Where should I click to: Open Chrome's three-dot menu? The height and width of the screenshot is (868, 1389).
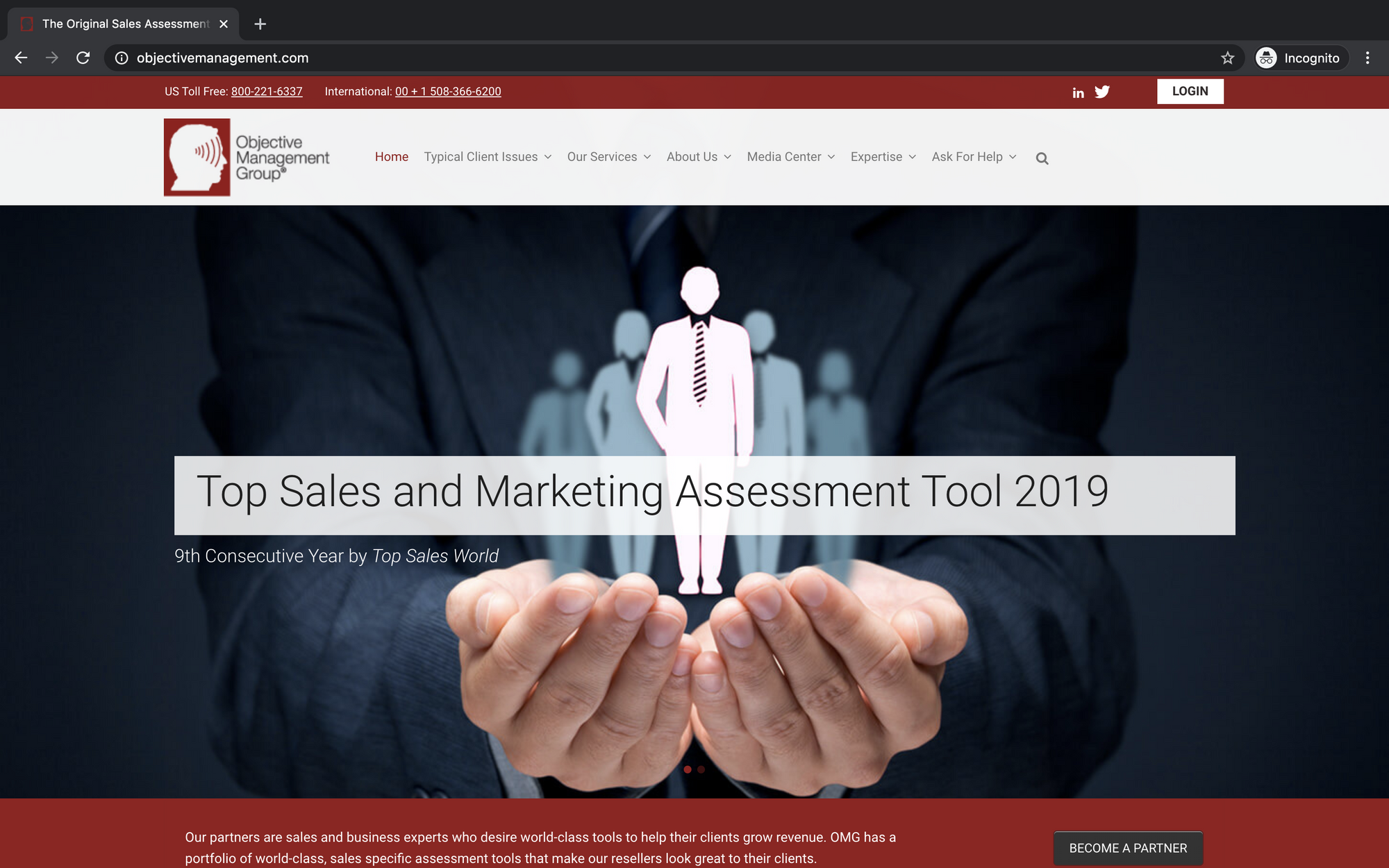coord(1367,58)
